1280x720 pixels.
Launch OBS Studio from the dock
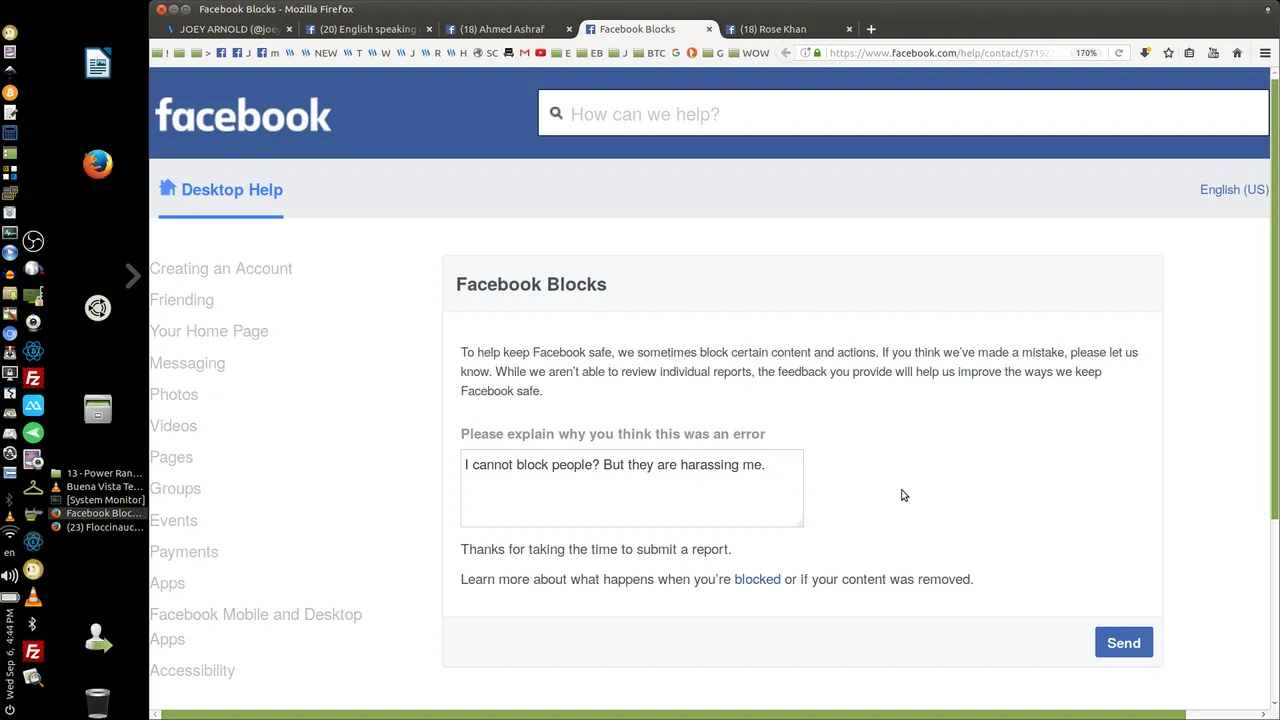click(33, 241)
